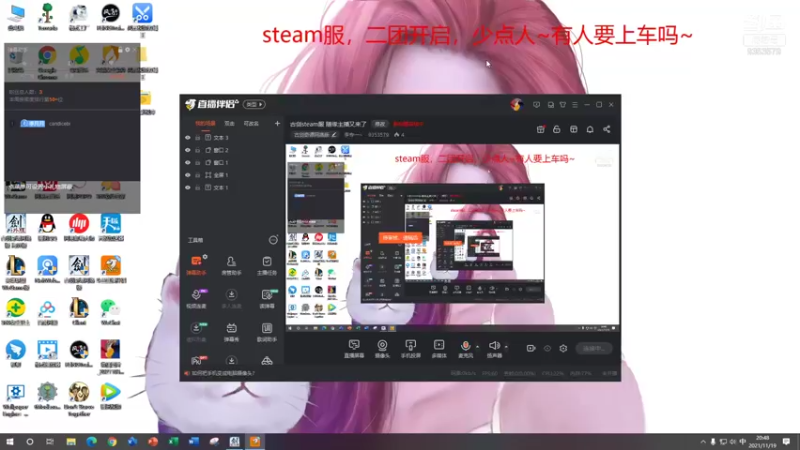The height and width of the screenshot is (450, 800).
Task: Expand microphone volume options arrow
Action: coord(478,347)
